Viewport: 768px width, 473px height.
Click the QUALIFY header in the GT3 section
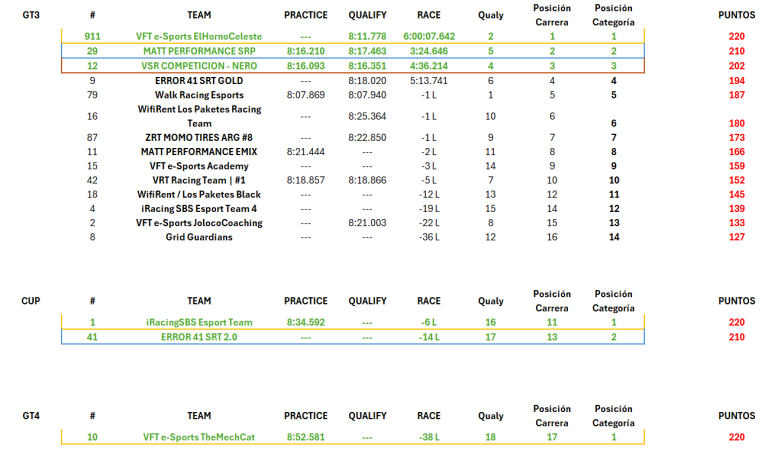point(367,15)
